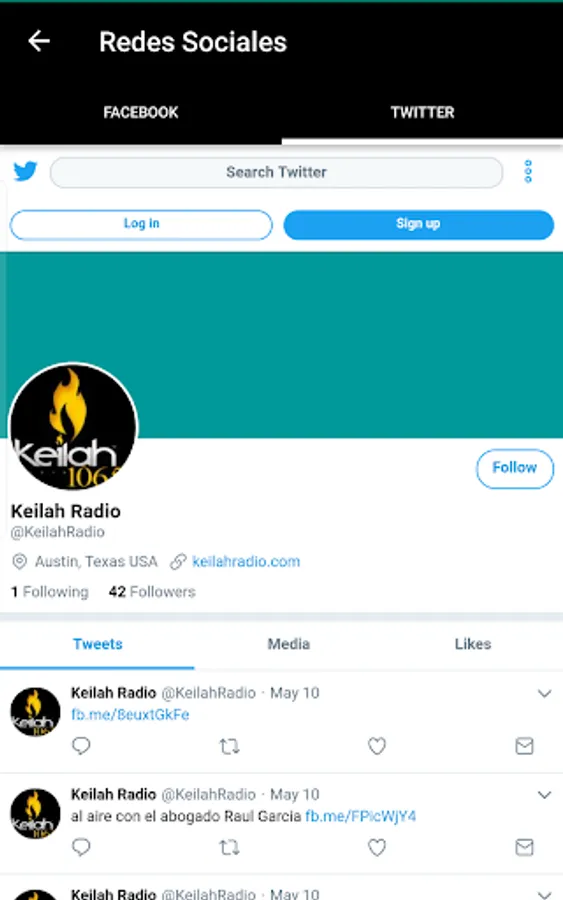The image size is (563, 900).
Task: Expand options chevron on third tweet
Action: [x=544, y=894]
